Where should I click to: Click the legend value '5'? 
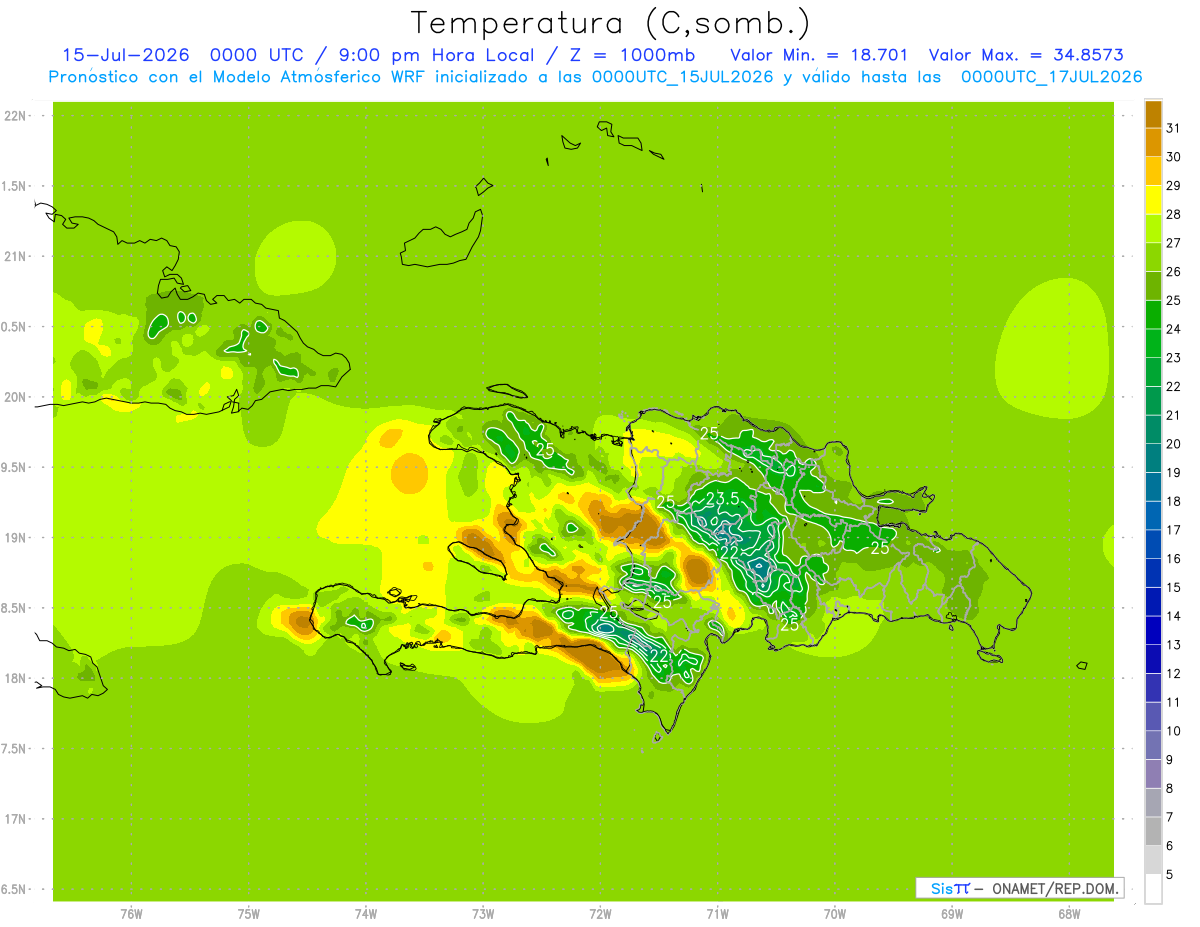point(1170,874)
